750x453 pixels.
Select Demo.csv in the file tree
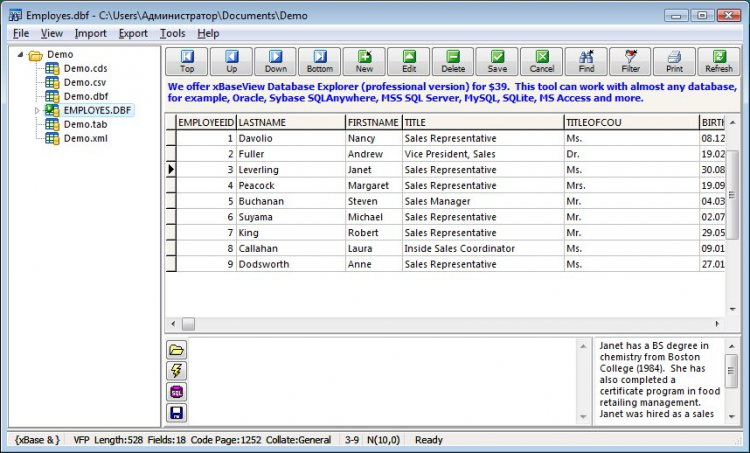pos(85,82)
